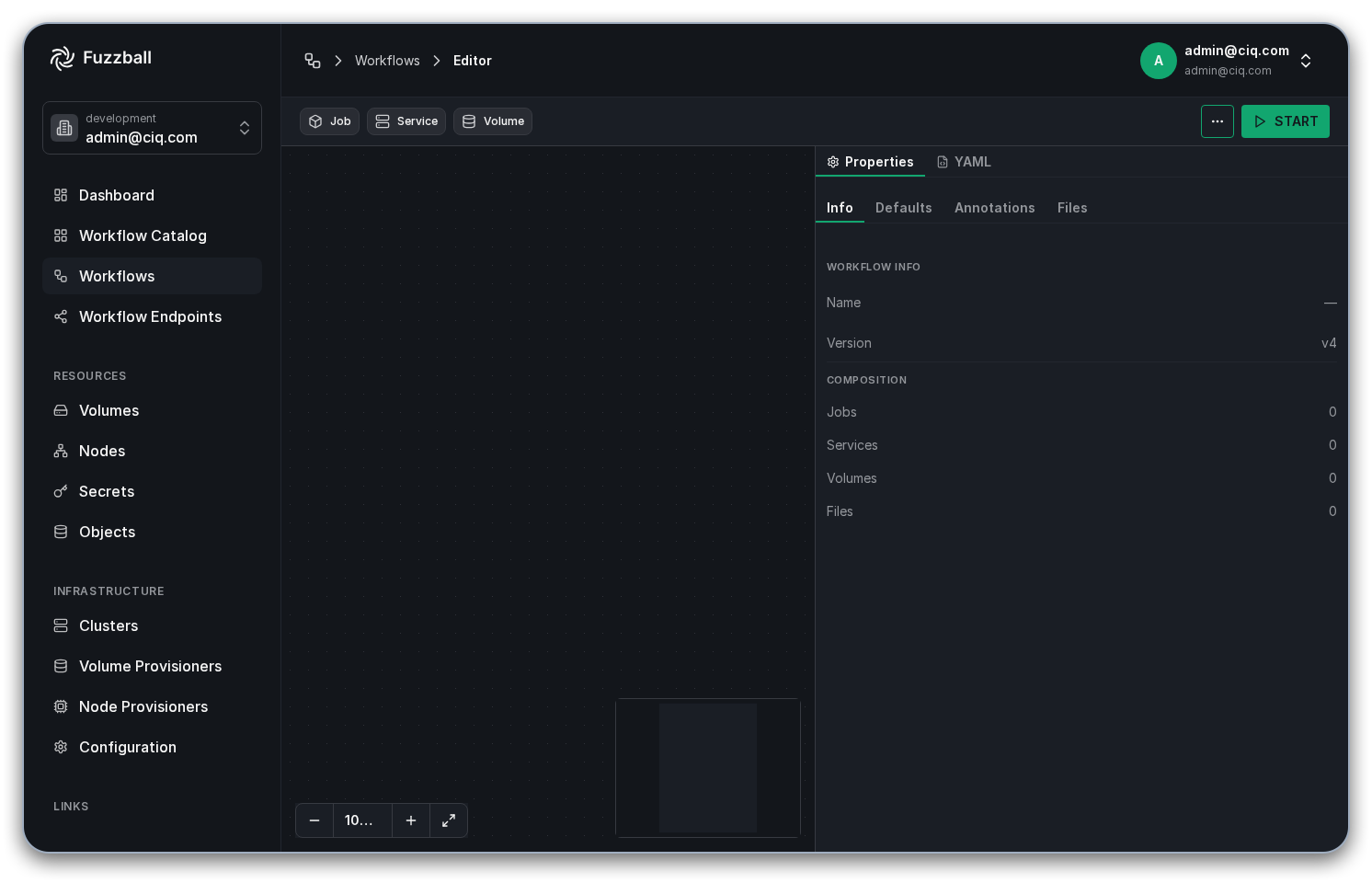Click the Nodes network icon

[x=61, y=451]
